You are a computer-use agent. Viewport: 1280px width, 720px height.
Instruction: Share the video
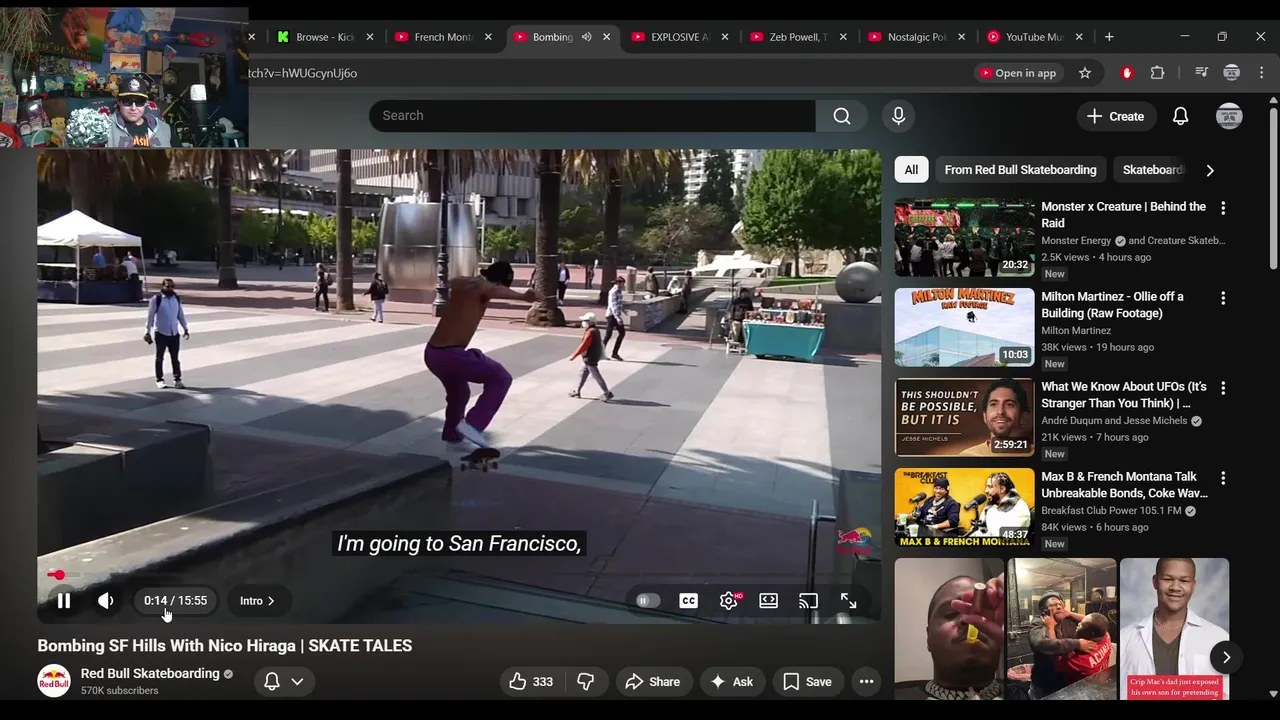[652, 682]
